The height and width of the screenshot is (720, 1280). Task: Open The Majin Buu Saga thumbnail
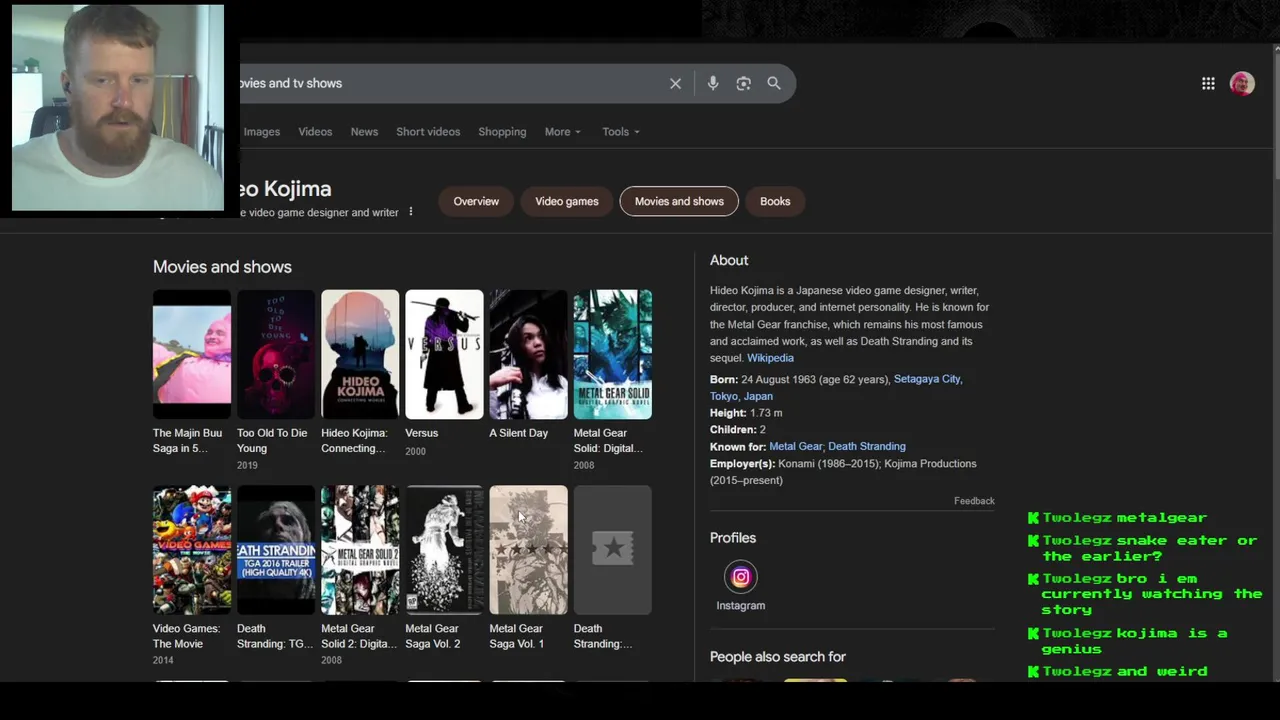192,354
